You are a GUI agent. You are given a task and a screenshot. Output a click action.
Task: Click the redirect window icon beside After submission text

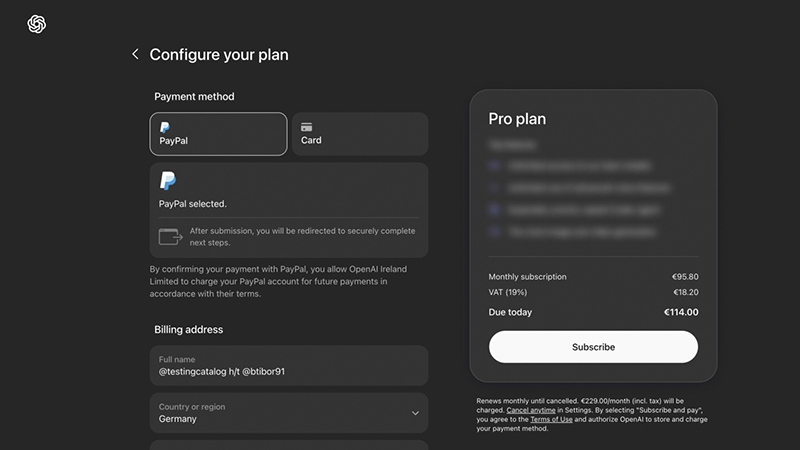(x=169, y=237)
